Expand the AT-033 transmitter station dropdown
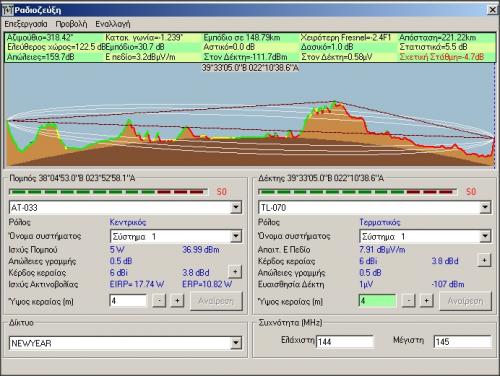The image size is (500, 376). click(x=236, y=207)
